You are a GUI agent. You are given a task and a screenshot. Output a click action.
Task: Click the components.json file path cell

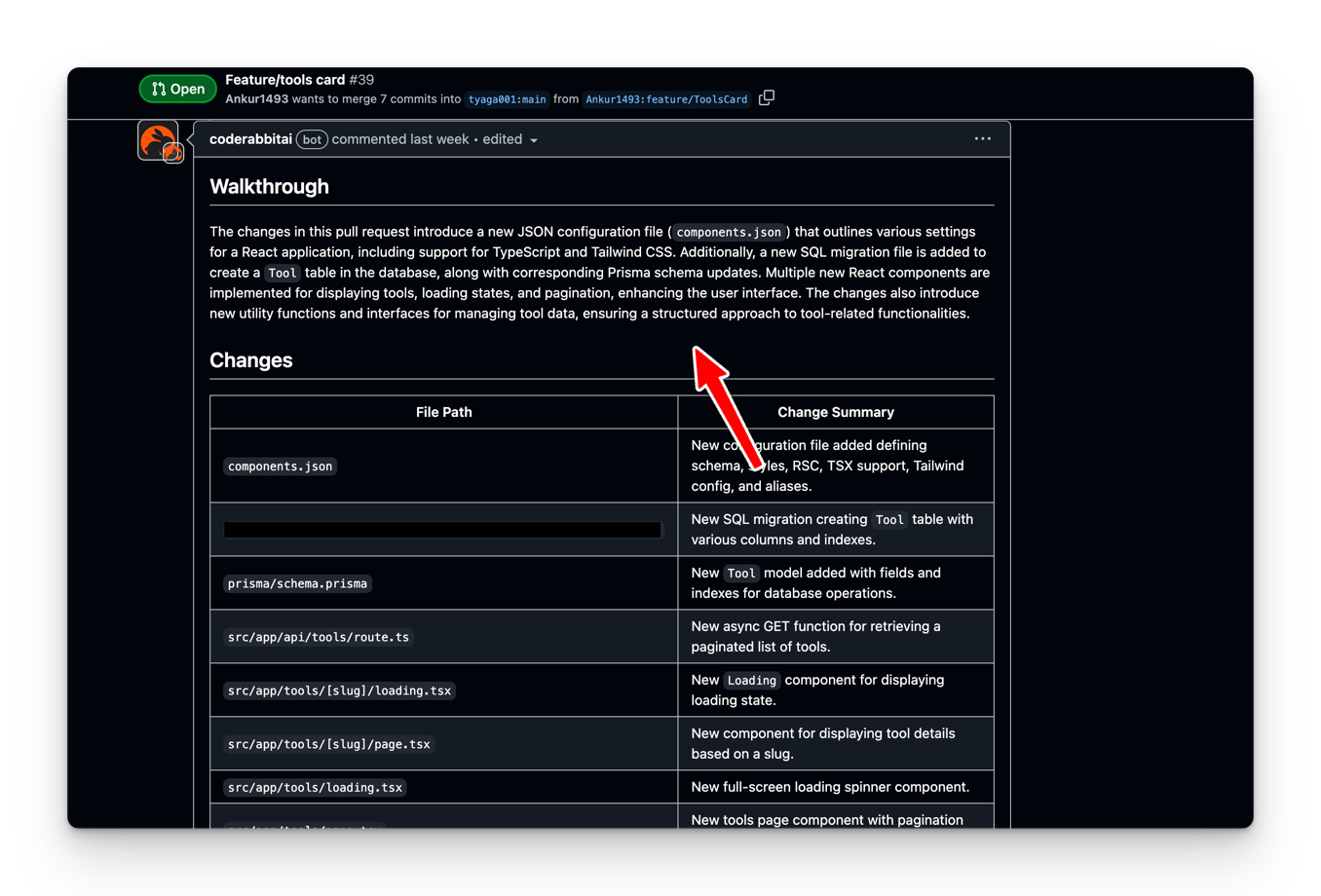281,467
